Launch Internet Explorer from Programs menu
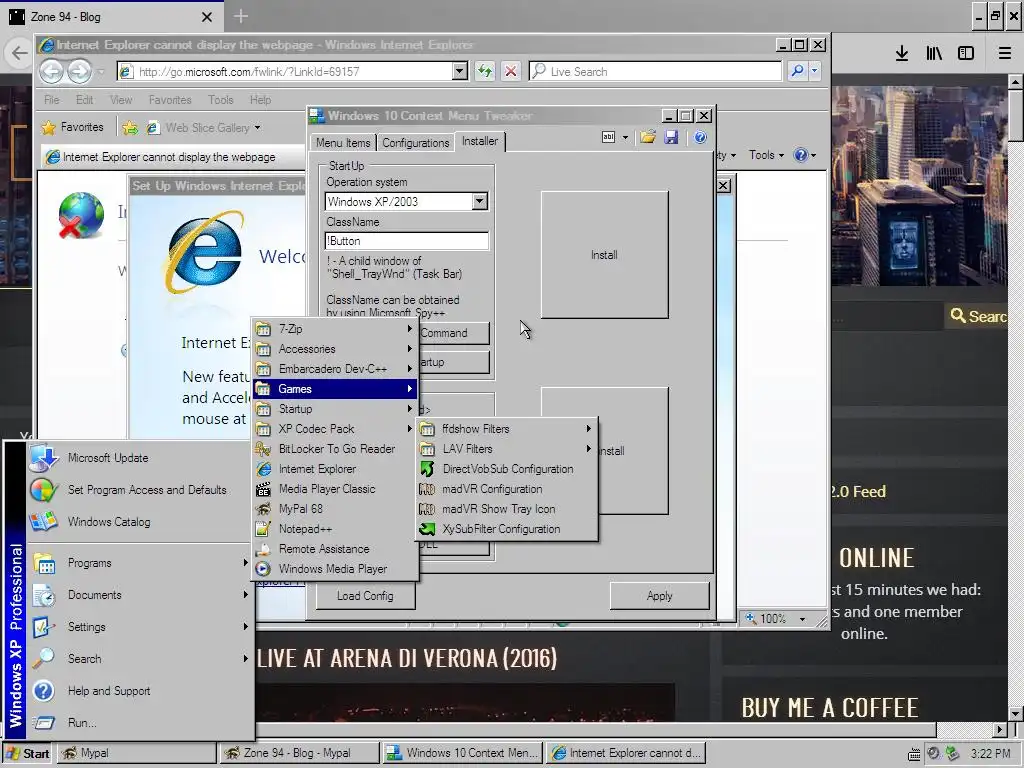This screenshot has height=768, width=1024. click(336, 469)
